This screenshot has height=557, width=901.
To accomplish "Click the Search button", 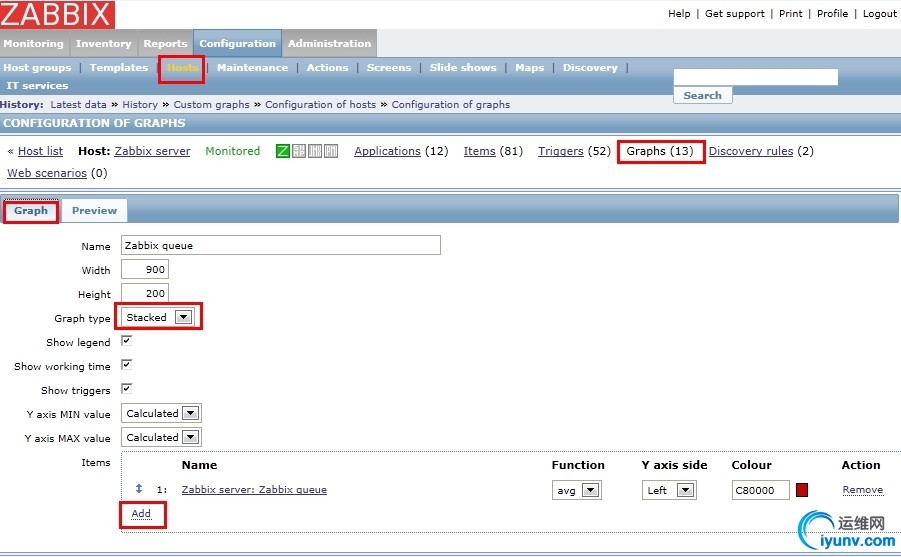I will pyautogui.click(x=703, y=95).
